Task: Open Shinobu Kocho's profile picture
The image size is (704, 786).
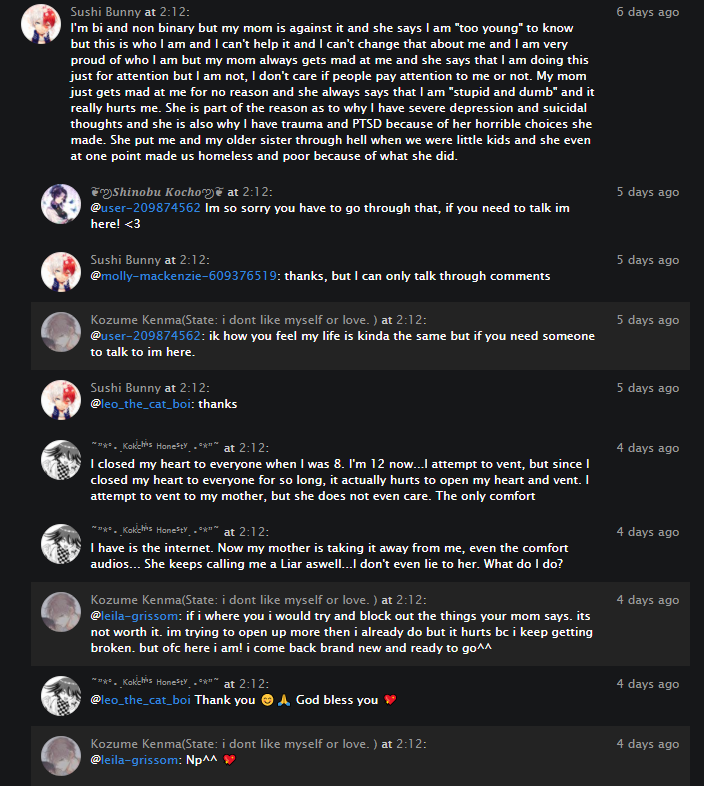Action: [60, 204]
